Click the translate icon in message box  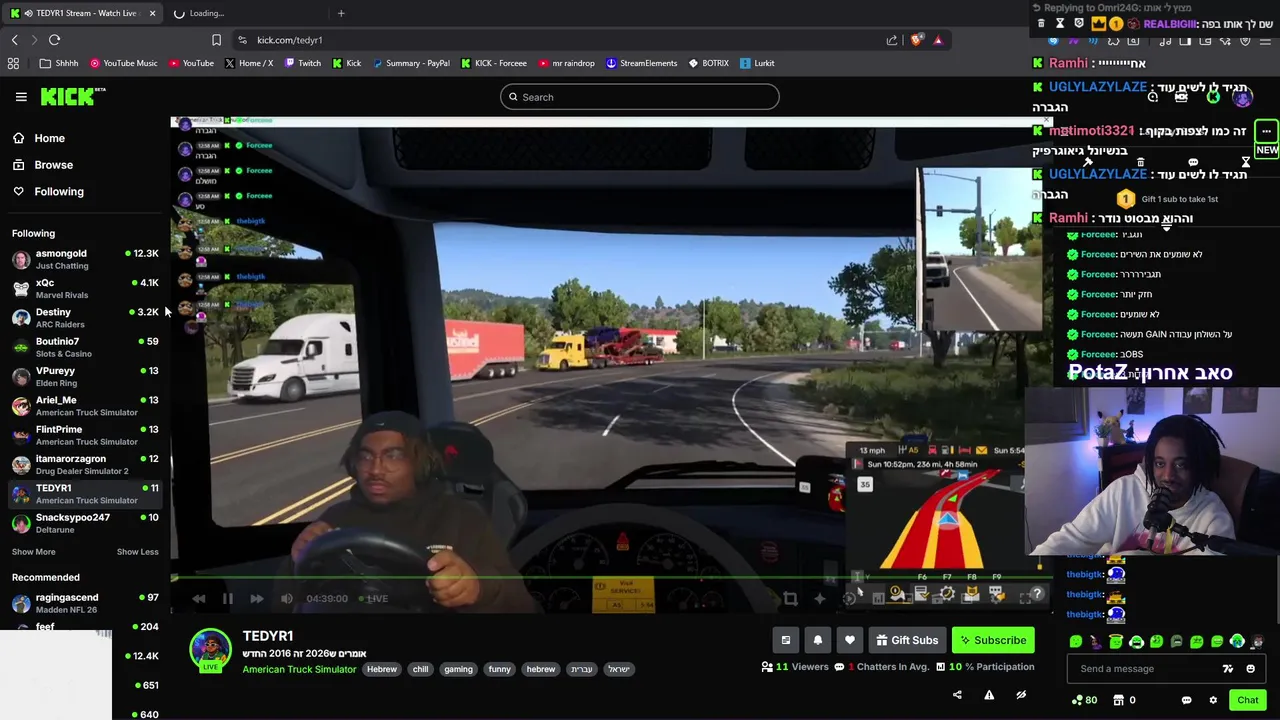1228,669
